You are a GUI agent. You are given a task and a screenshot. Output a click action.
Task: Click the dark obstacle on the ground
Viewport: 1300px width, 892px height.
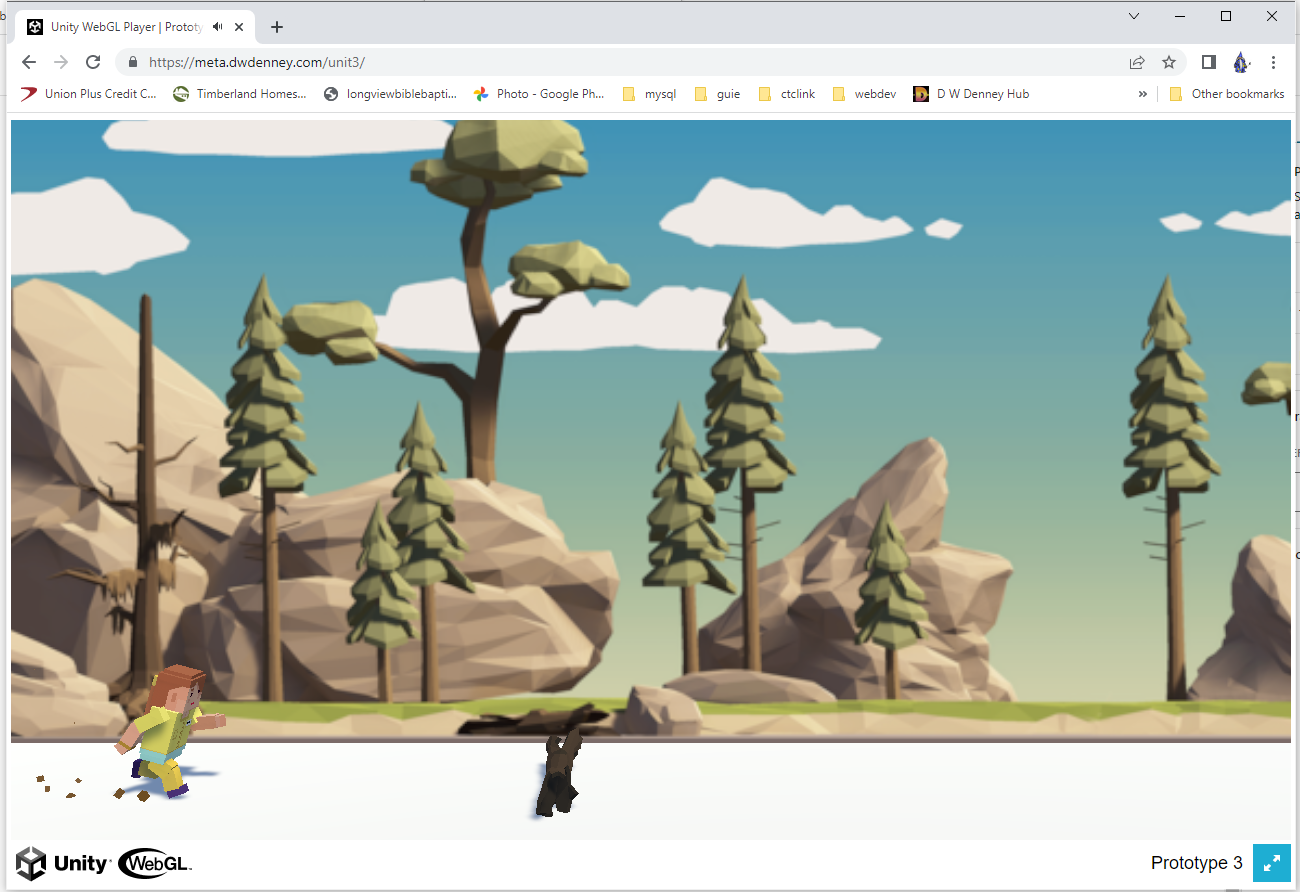(x=558, y=773)
